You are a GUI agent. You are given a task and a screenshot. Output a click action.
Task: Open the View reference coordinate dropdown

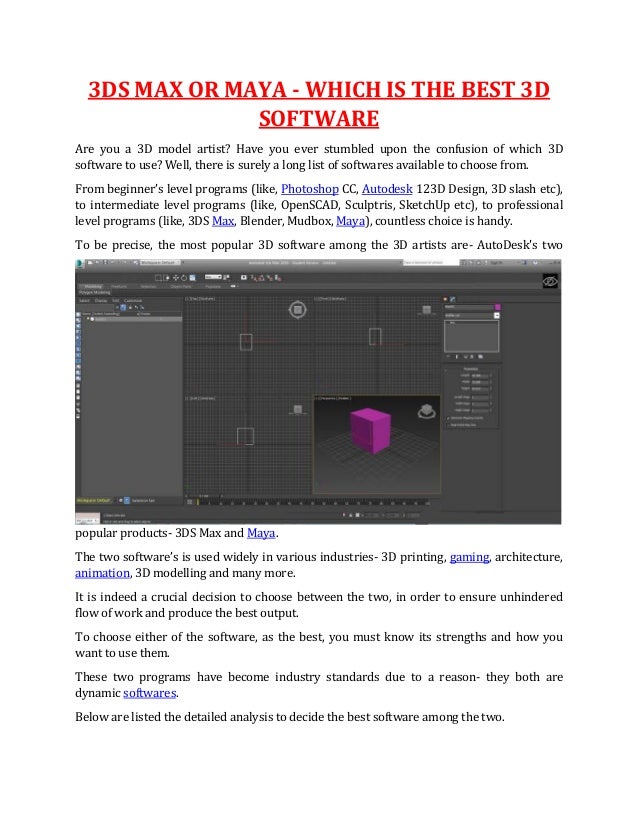pos(213,277)
